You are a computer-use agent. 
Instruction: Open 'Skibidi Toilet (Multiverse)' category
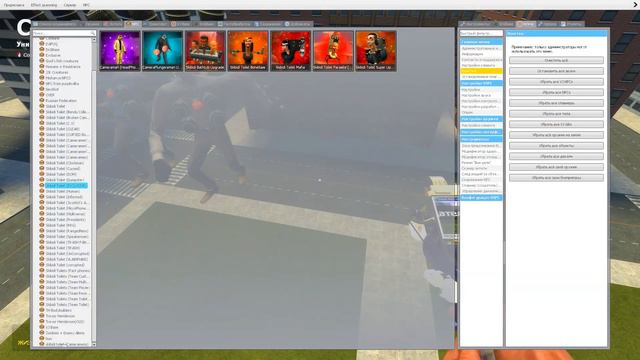pyautogui.click(x=65, y=214)
